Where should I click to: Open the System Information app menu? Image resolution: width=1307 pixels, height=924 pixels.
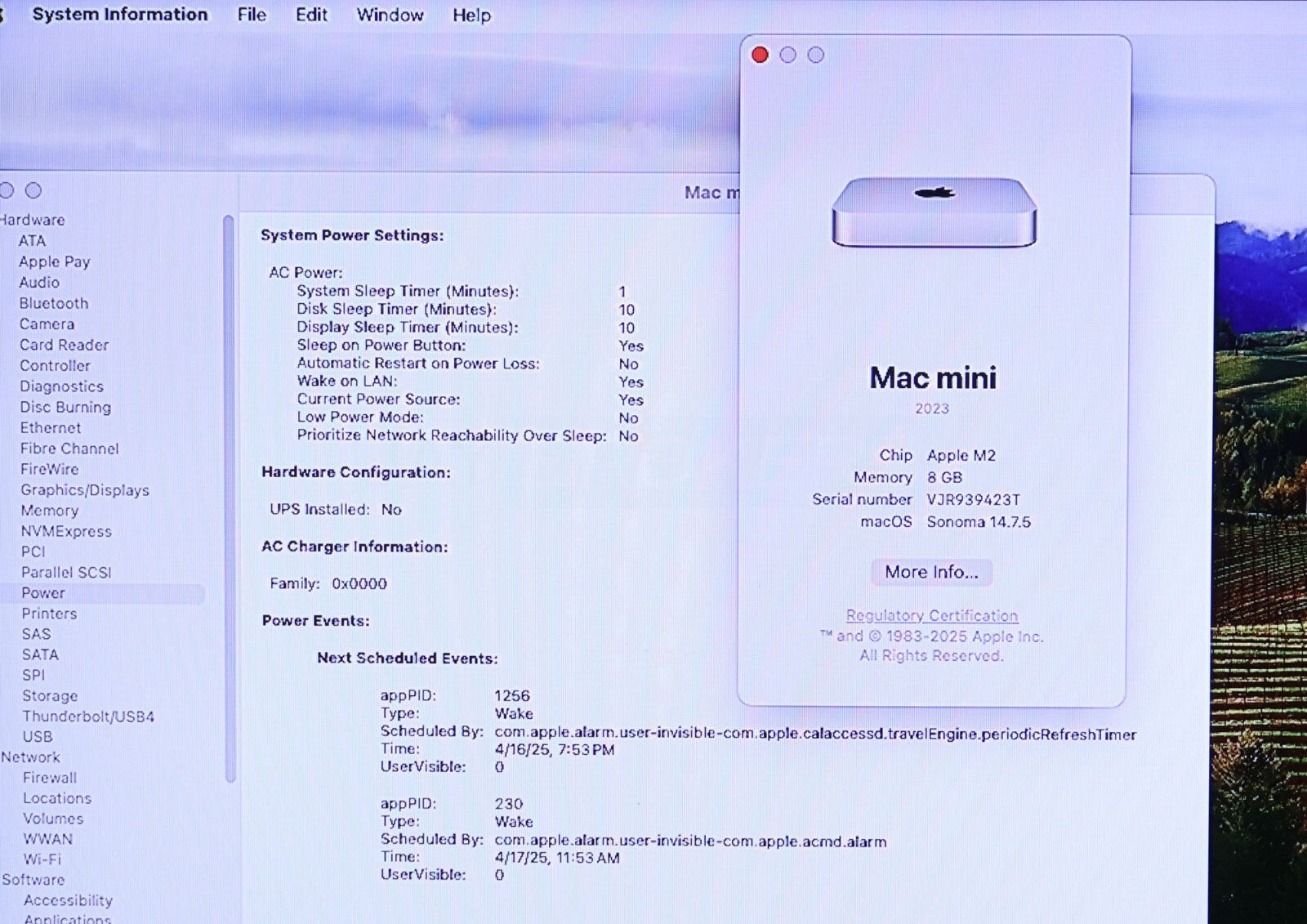coord(119,15)
